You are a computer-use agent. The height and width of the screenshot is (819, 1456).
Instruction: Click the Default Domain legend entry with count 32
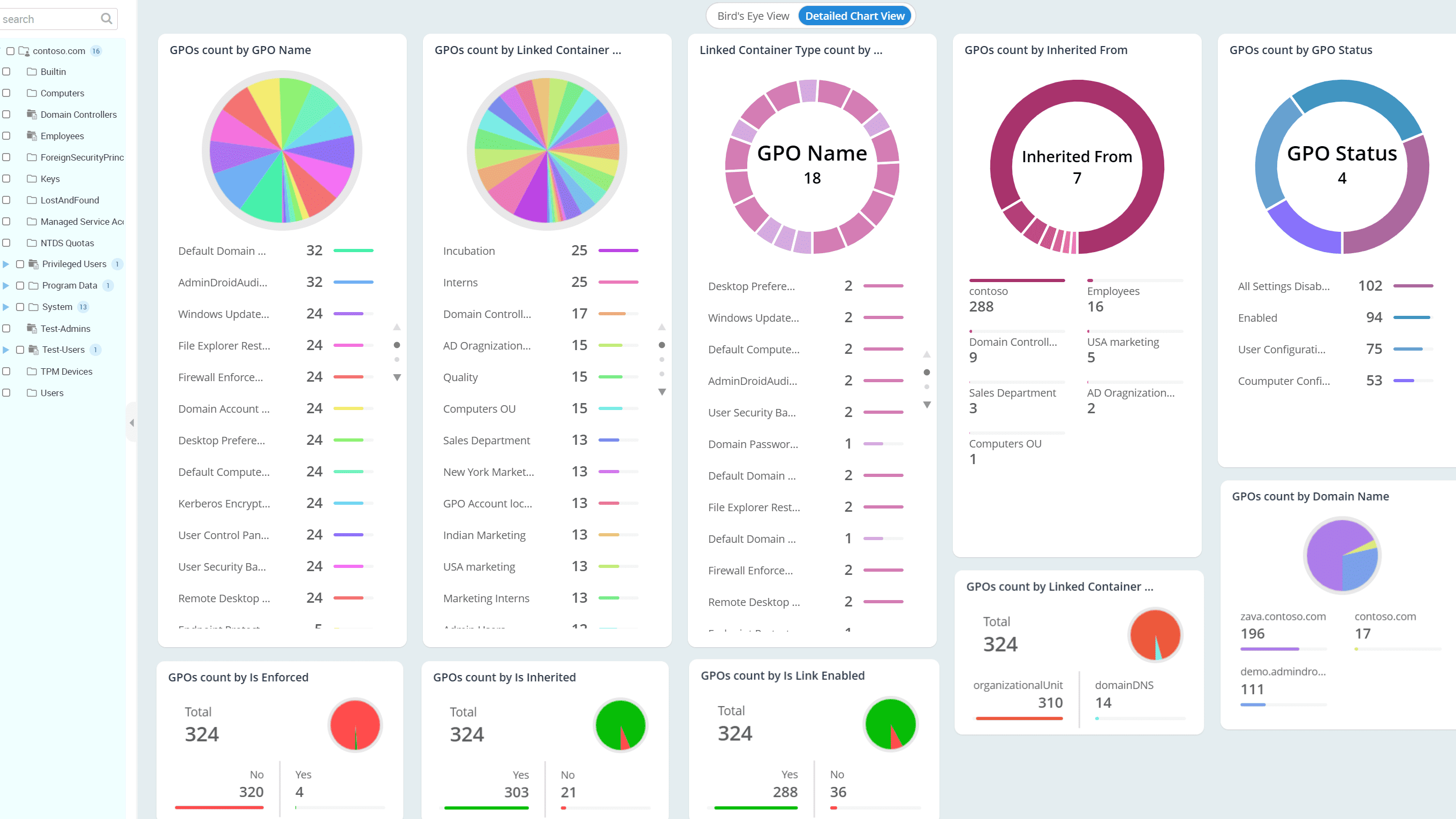222,251
